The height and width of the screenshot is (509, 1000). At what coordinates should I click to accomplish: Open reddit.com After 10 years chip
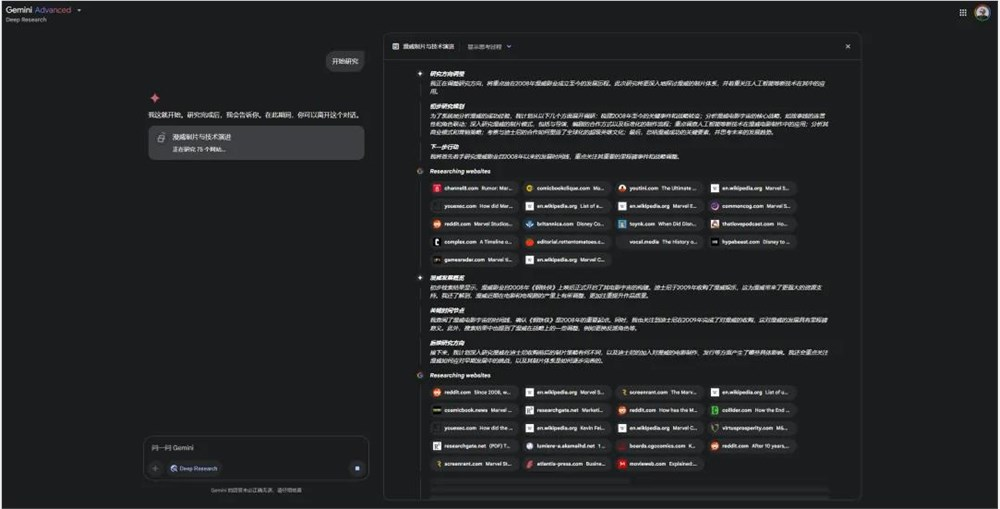(751, 446)
